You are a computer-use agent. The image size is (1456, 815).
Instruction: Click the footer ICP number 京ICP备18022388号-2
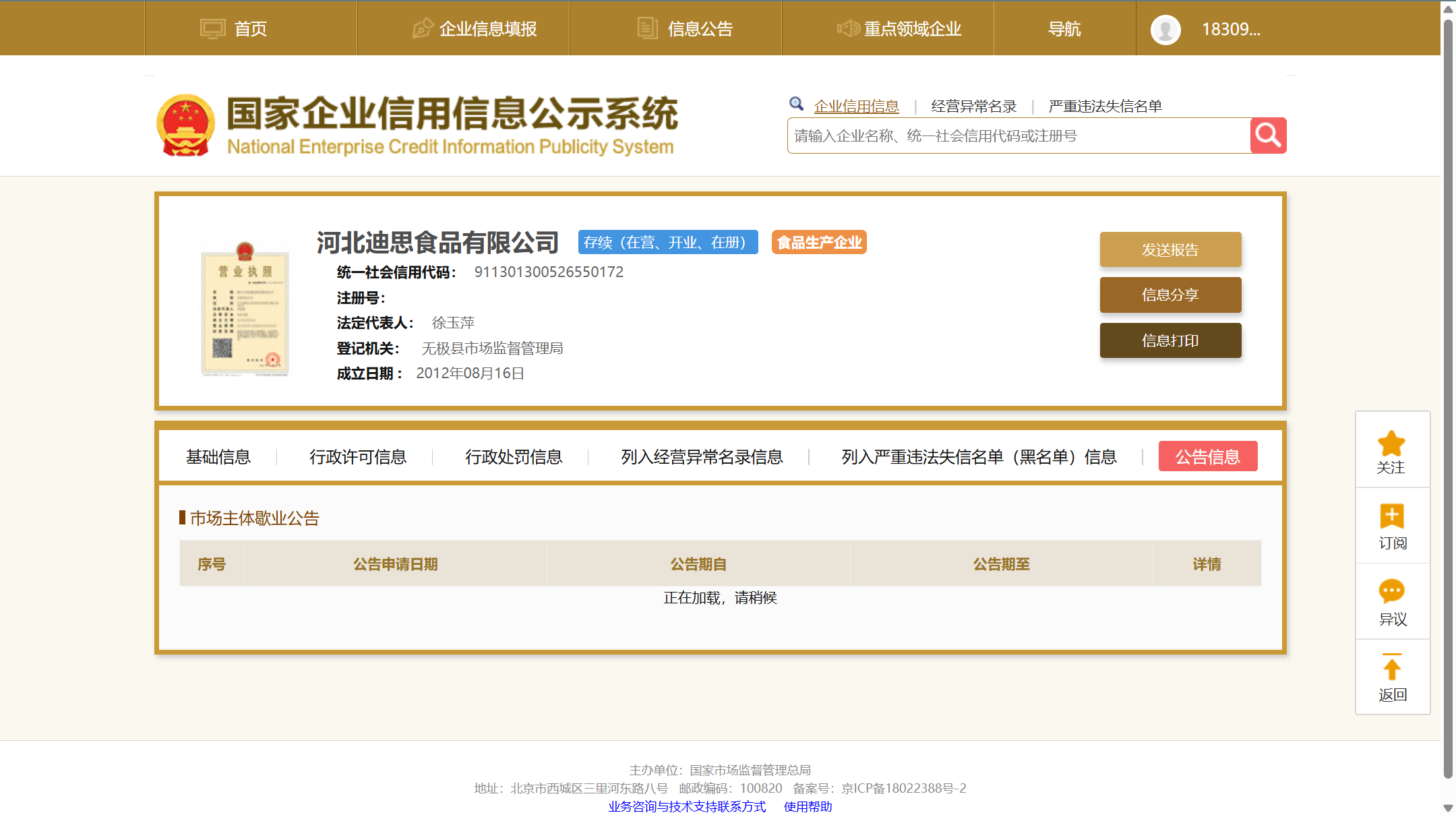click(x=903, y=788)
